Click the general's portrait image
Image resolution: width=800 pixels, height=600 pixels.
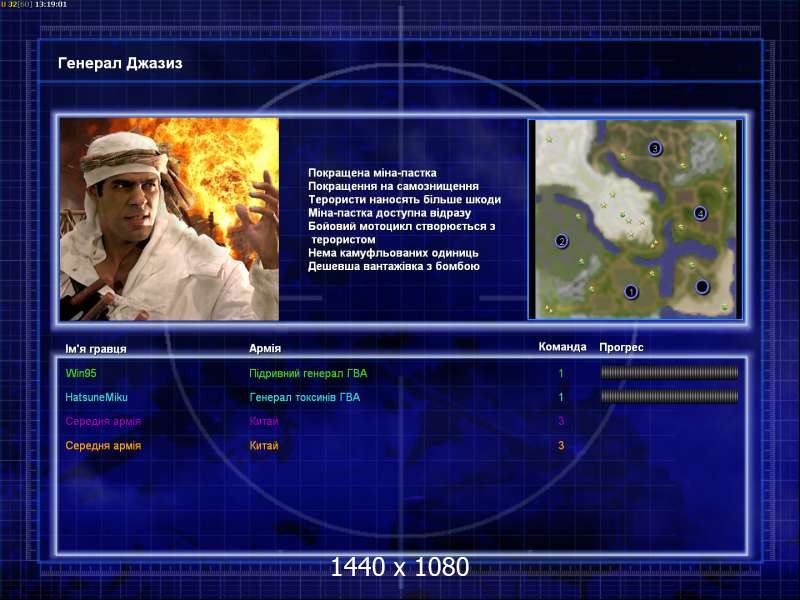pyautogui.click(x=169, y=219)
